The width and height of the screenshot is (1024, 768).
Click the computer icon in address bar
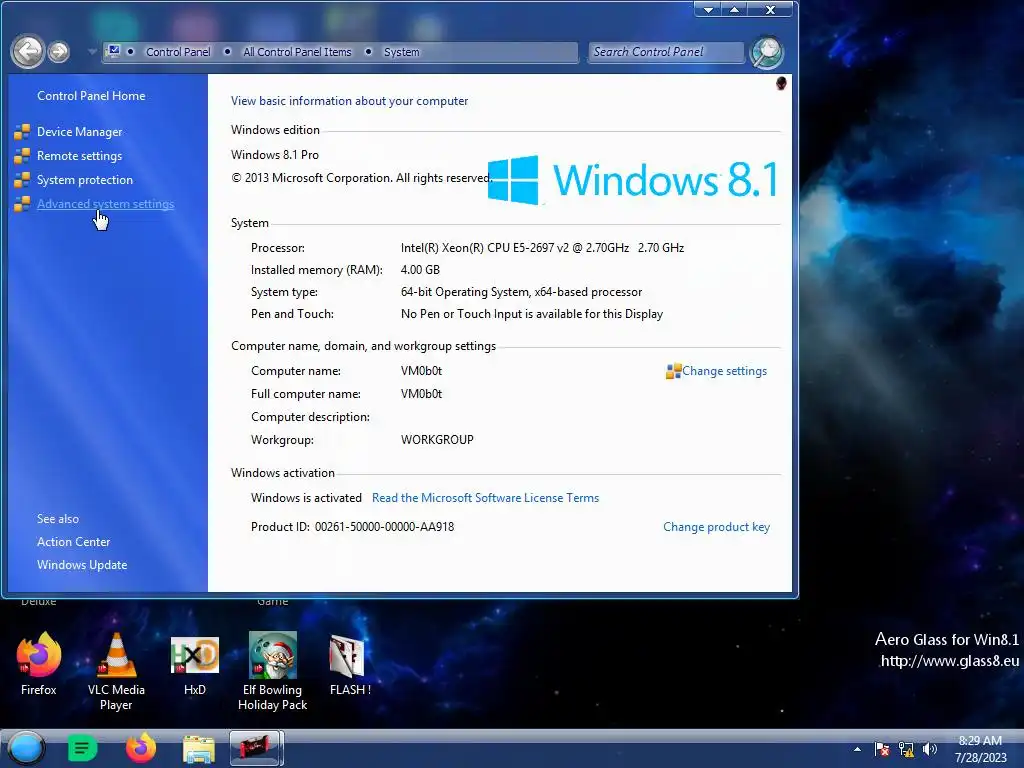[113, 51]
